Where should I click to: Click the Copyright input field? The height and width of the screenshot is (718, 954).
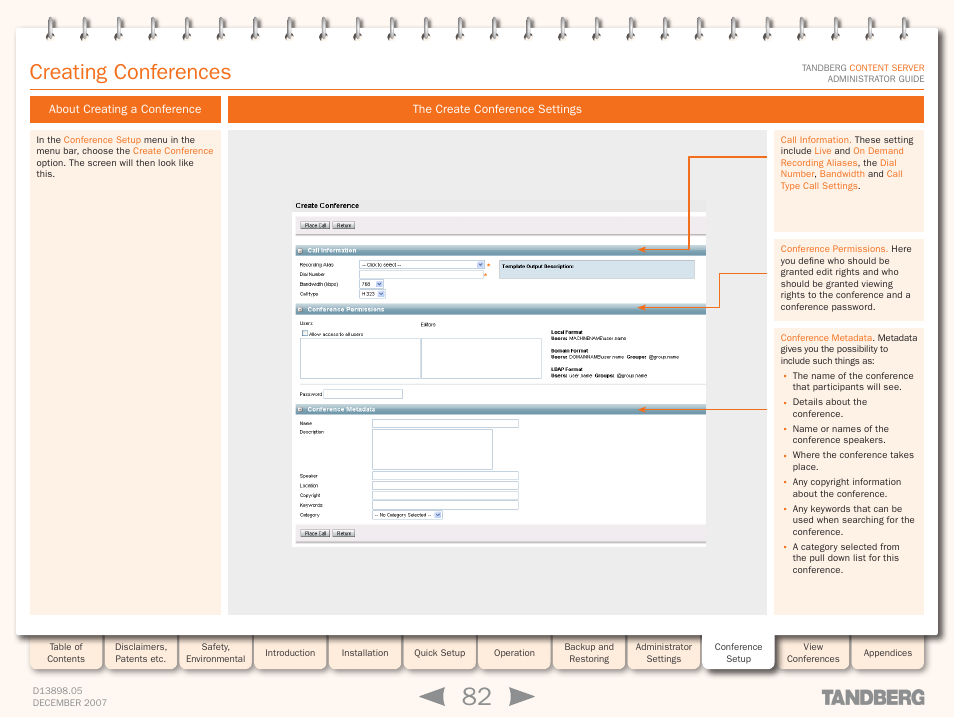point(445,495)
